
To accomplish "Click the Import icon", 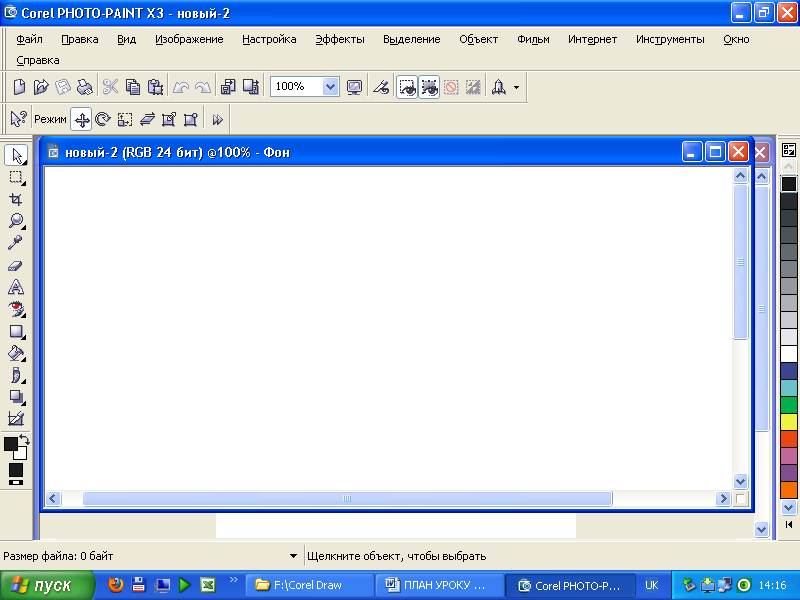I will 228,87.
